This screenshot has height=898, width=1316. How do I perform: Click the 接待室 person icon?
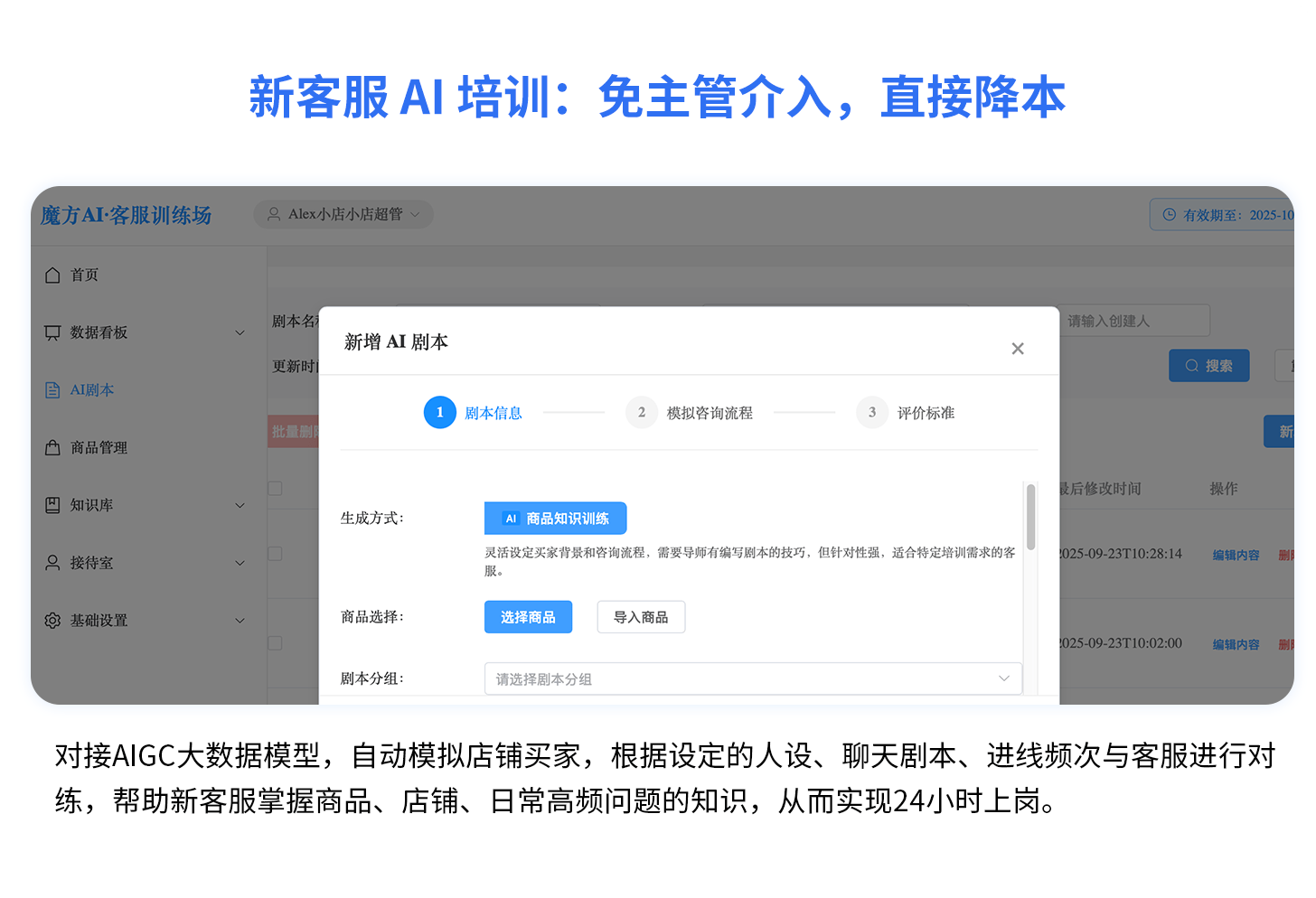[52, 563]
